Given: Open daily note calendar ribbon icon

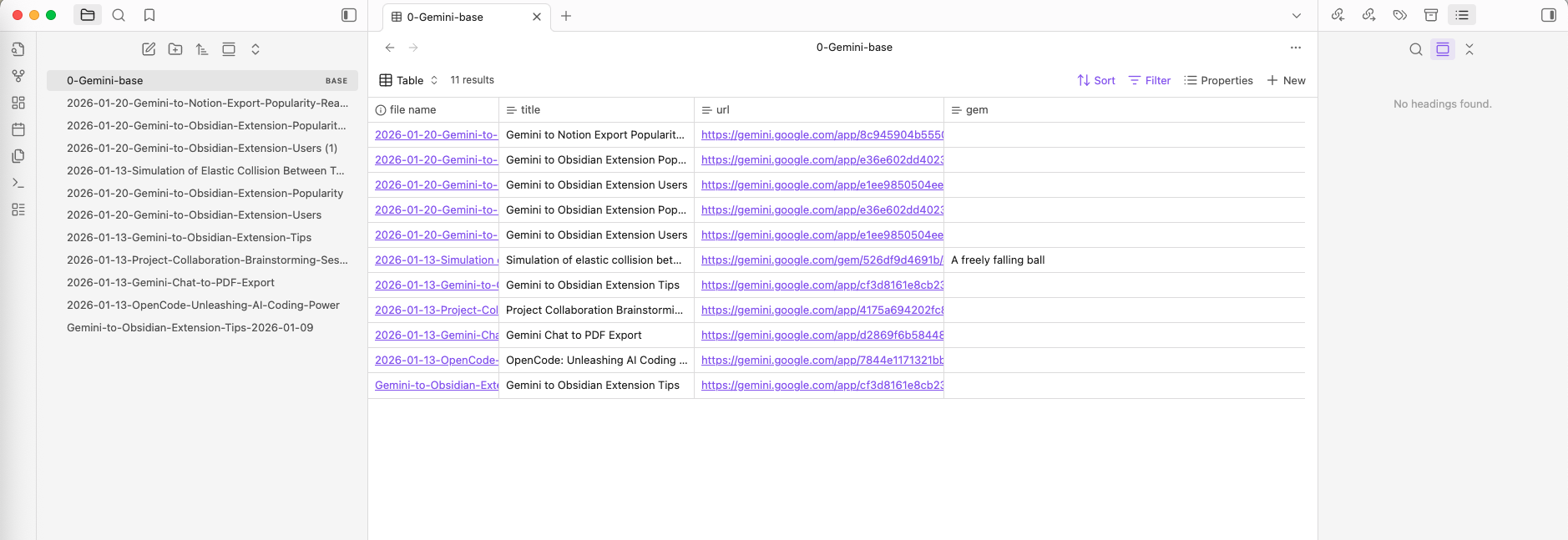Looking at the screenshot, I should click(x=18, y=129).
